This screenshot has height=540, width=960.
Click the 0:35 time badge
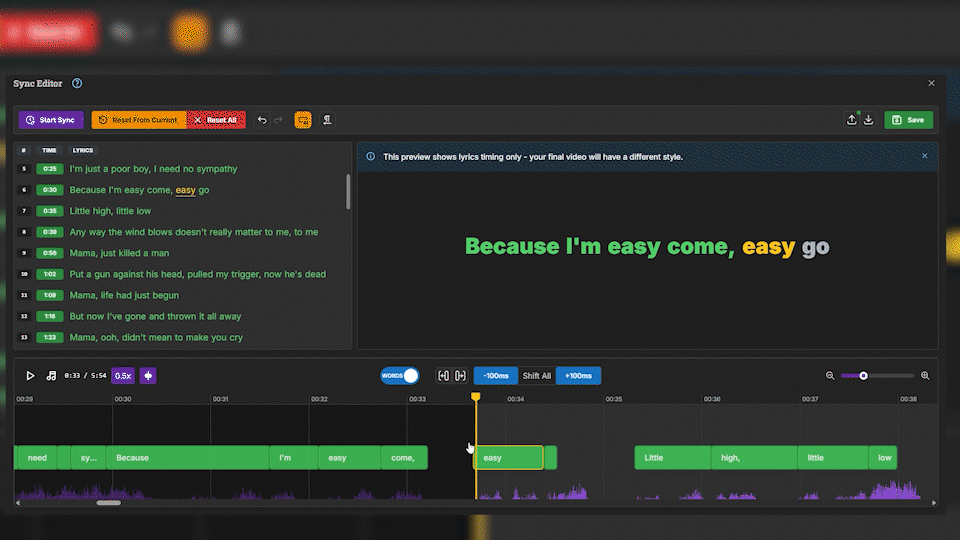point(50,211)
